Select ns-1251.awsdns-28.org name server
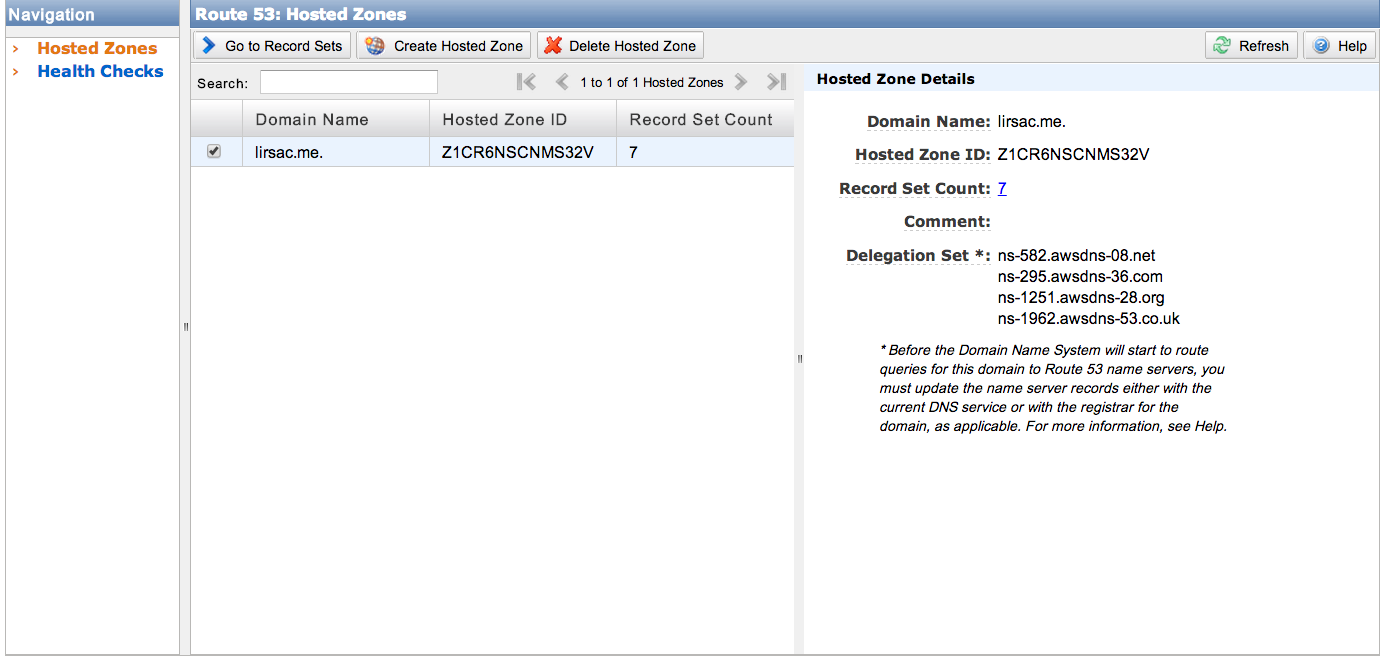Image resolution: width=1384 pixels, height=660 pixels. coord(1081,297)
